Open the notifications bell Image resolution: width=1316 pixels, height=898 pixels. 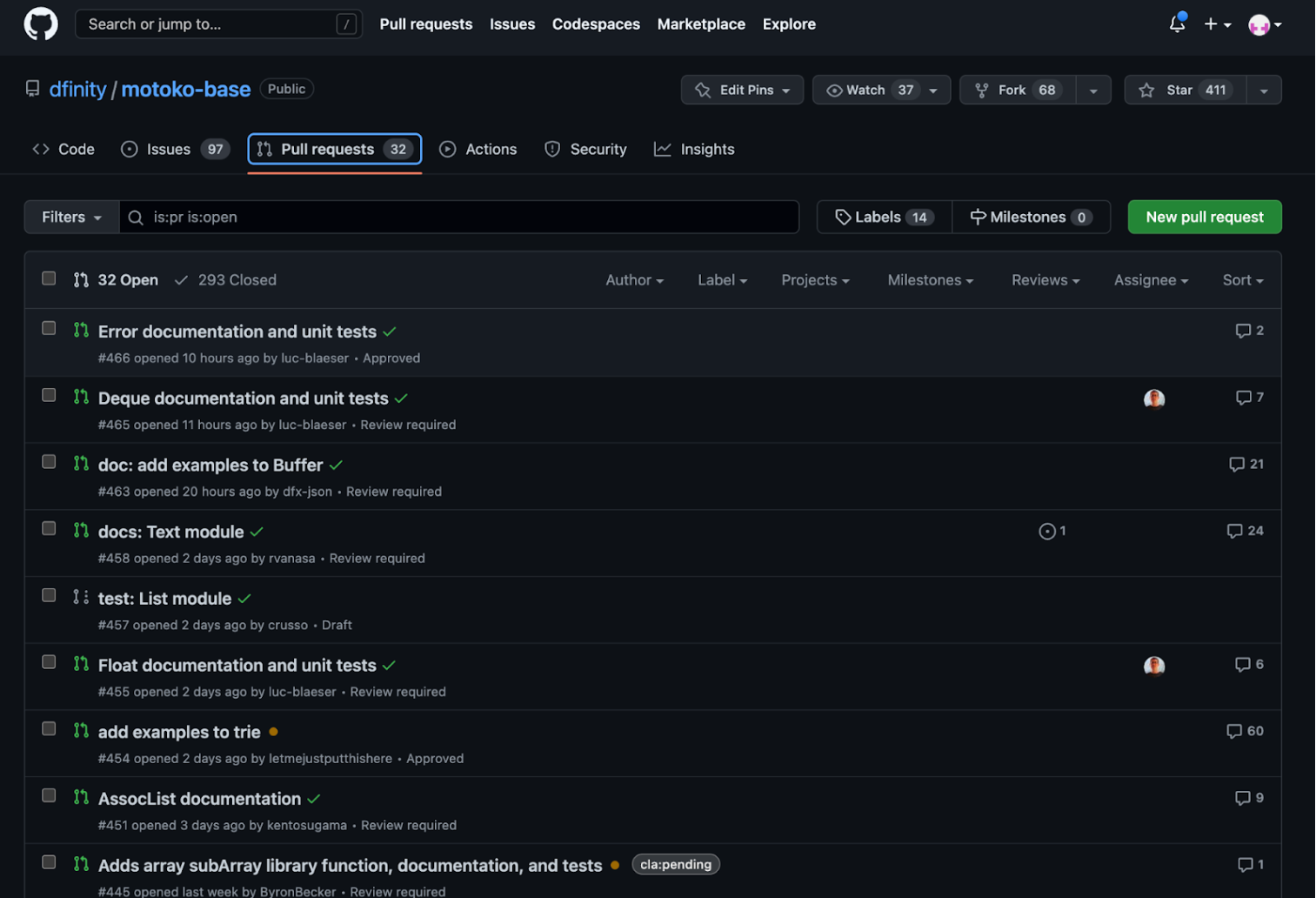[1177, 24]
